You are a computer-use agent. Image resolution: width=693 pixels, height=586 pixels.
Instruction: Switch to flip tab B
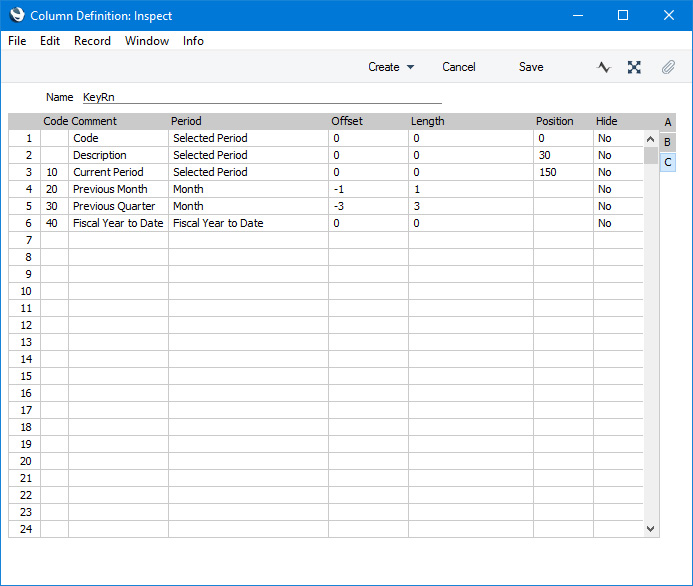pos(668,142)
